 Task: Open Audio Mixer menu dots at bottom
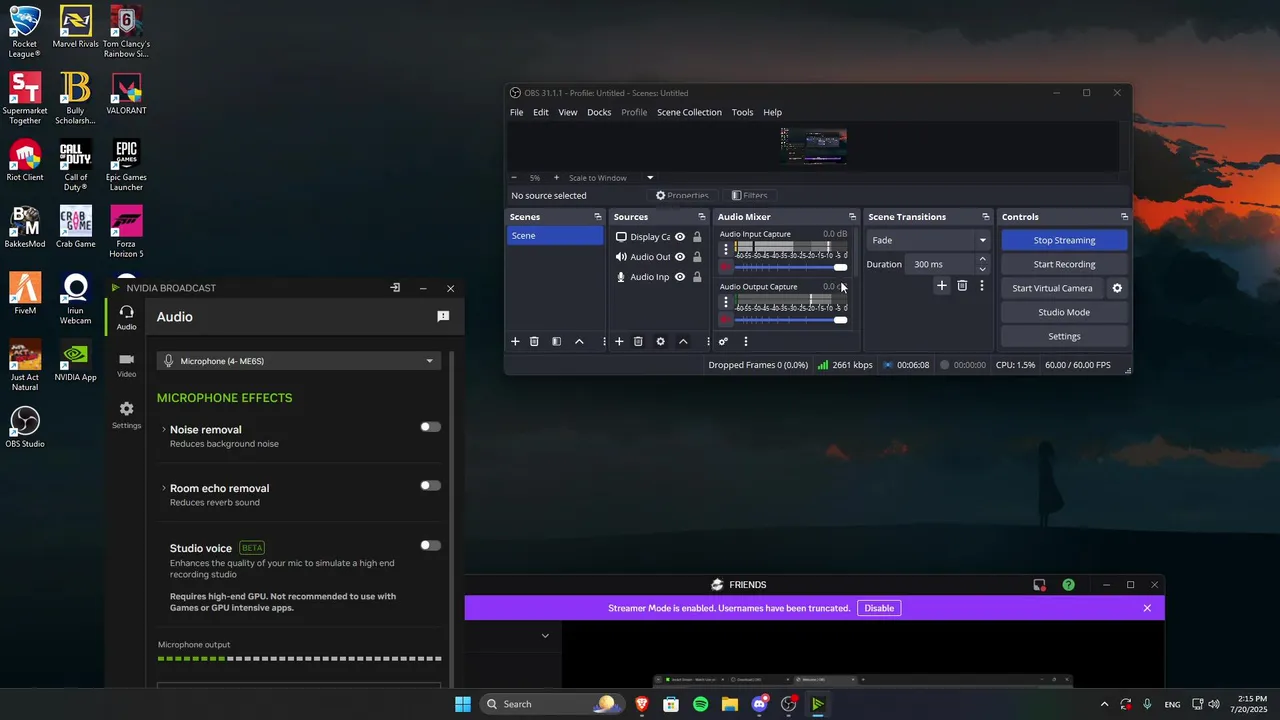click(745, 342)
